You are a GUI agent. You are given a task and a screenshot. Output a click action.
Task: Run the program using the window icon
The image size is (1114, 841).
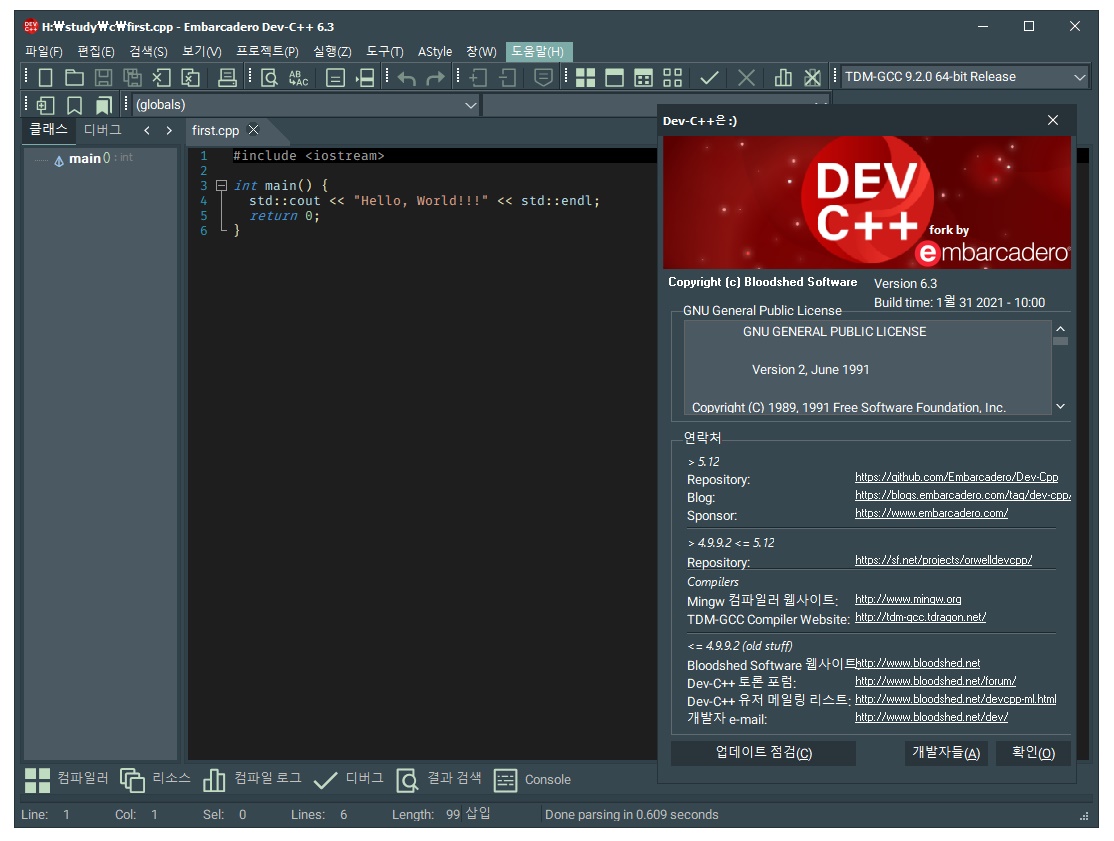click(615, 77)
